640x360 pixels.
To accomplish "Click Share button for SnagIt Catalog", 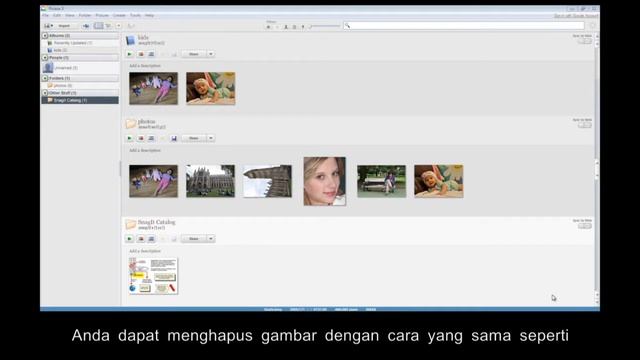I will click(194, 239).
